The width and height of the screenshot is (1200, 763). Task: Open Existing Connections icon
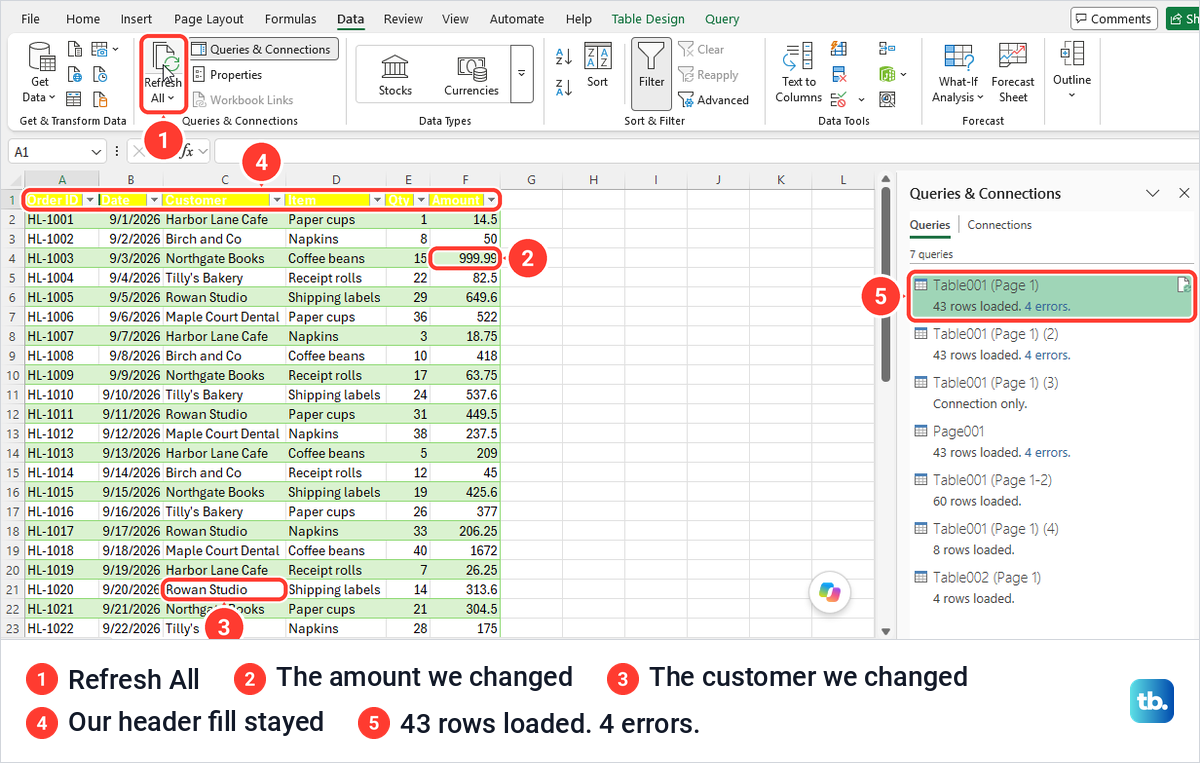[99, 99]
